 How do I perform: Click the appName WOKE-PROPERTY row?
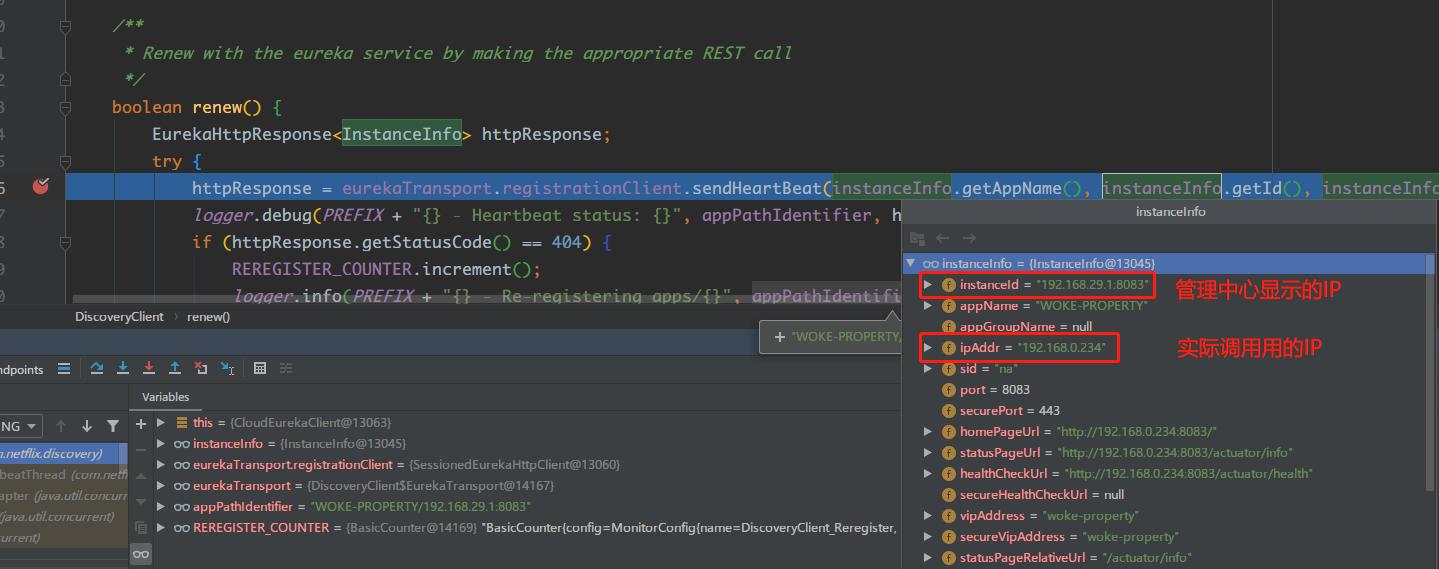[x=1165, y=306]
